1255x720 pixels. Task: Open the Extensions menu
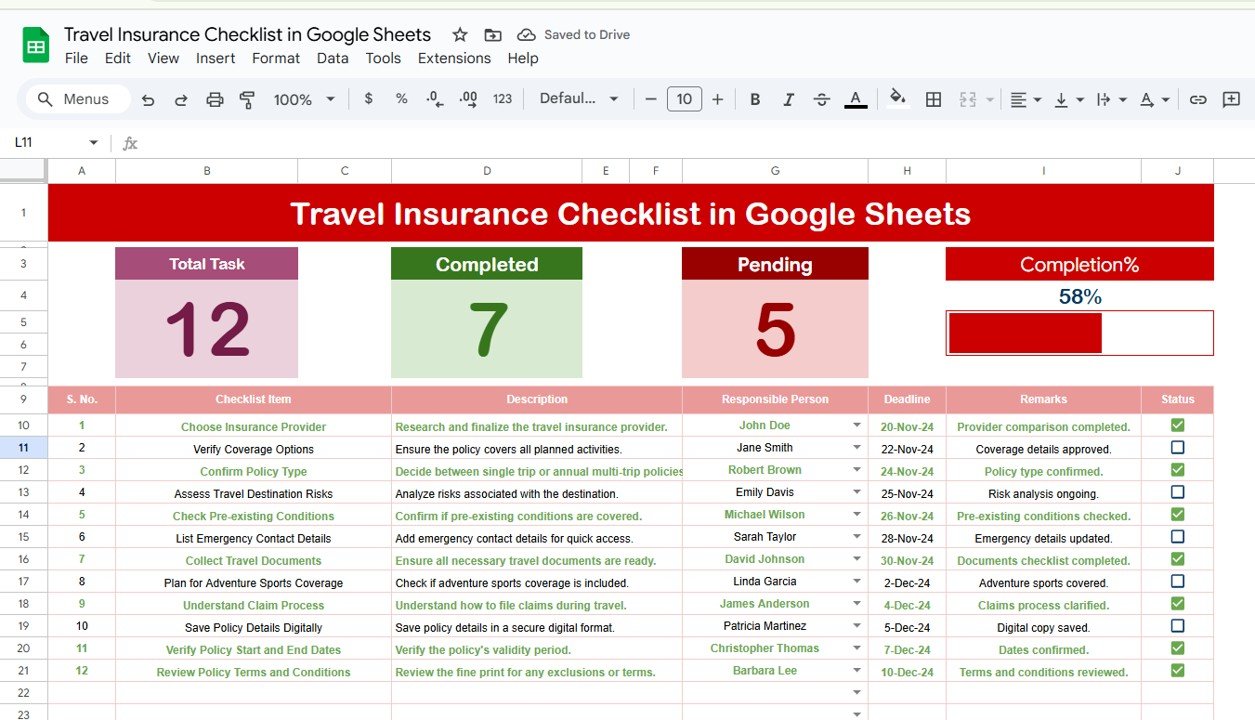tap(454, 58)
